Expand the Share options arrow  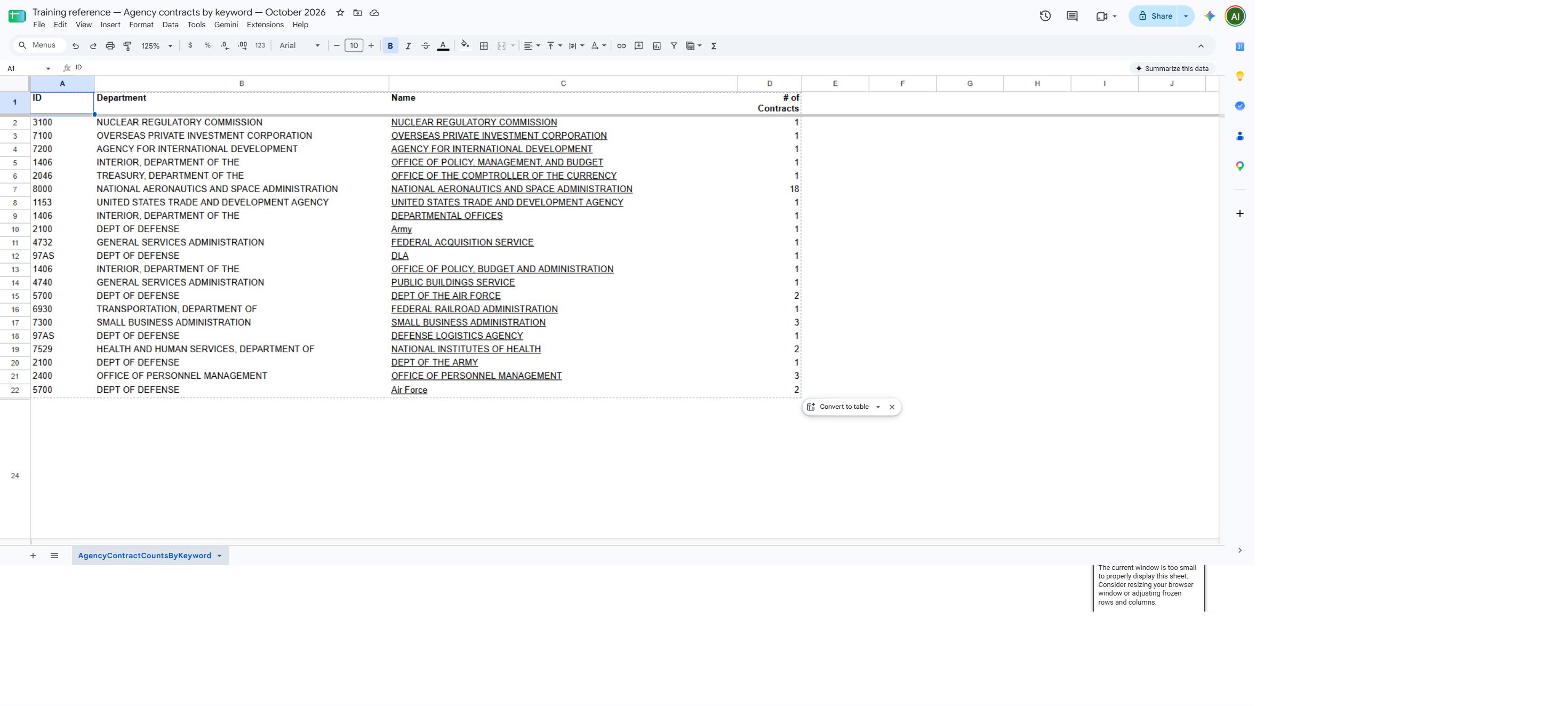(1186, 17)
